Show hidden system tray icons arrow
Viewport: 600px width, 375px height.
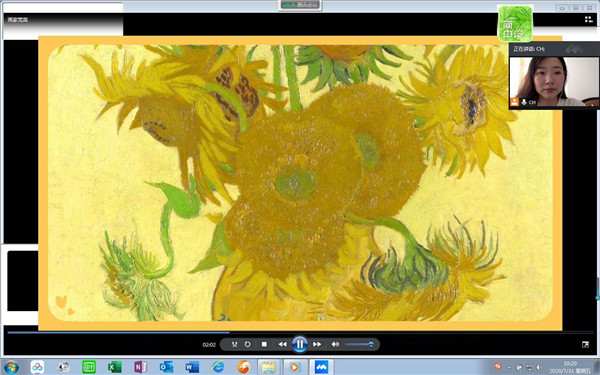pyautogui.click(x=509, y=367)
